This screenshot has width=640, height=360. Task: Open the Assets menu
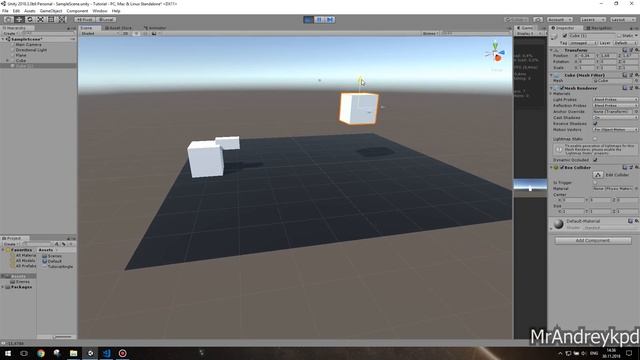click(30, 11)
